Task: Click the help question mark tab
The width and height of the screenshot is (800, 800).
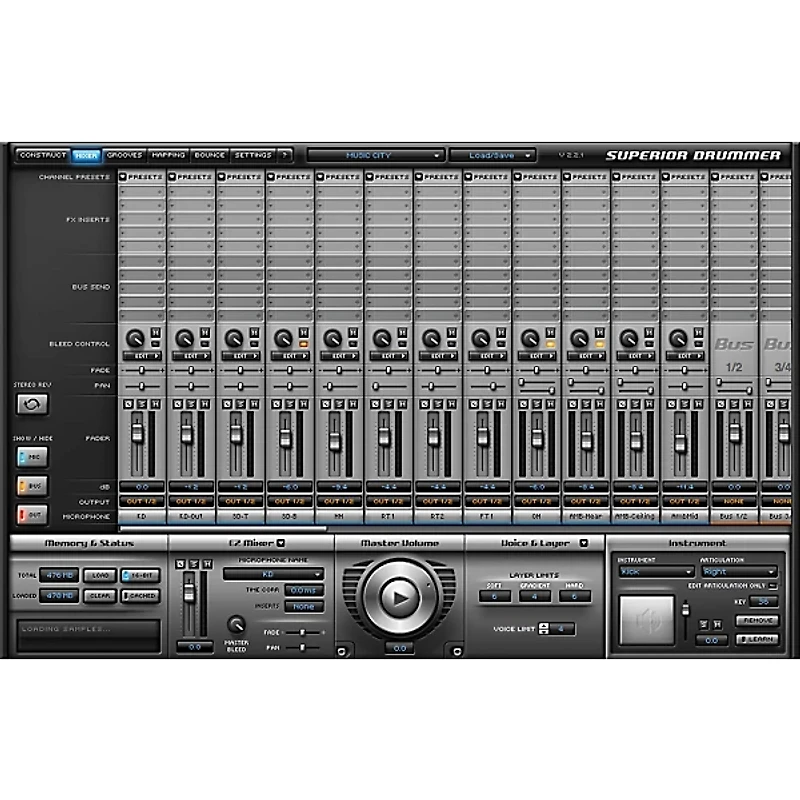Action: pos(285,155)
